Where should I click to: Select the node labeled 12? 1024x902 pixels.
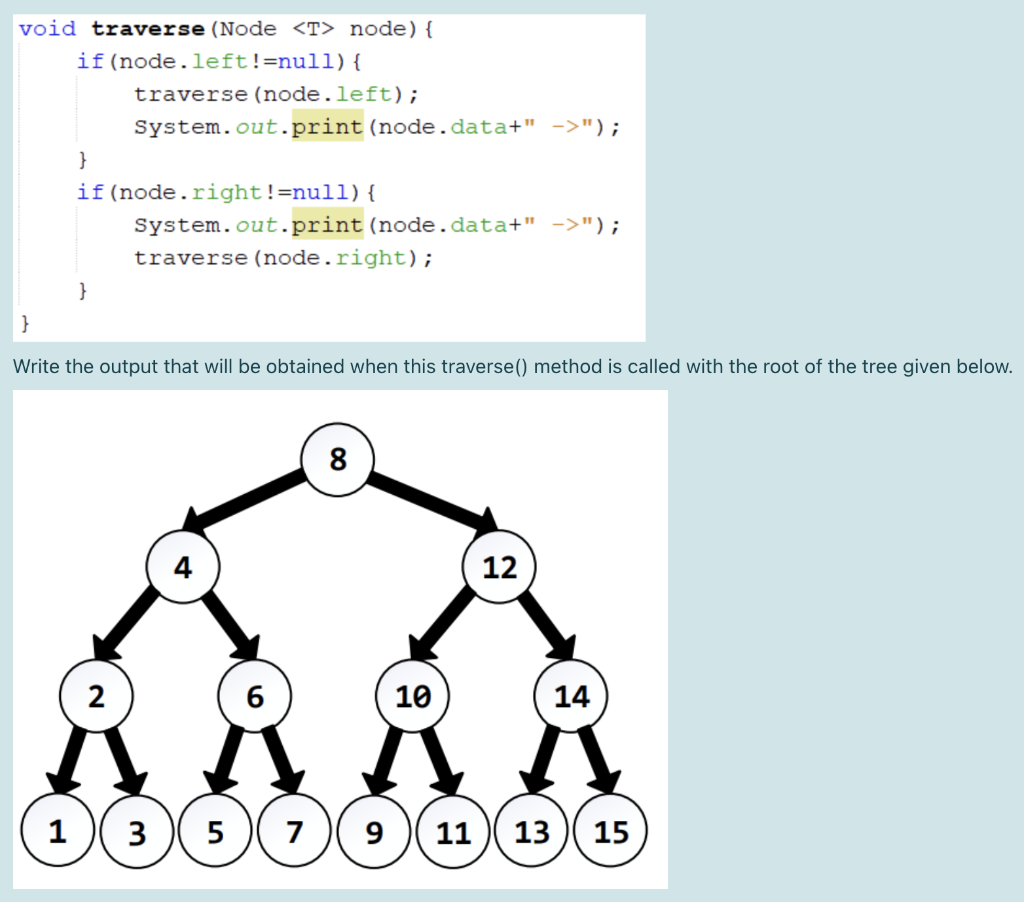[x=500, y=567]
